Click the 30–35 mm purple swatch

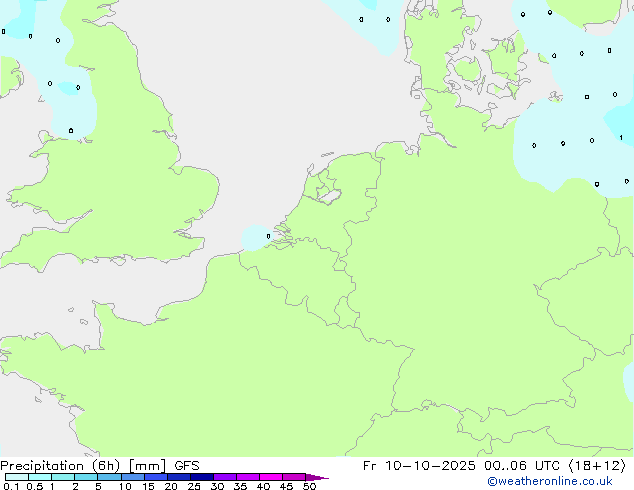click(x=225, y=477)
